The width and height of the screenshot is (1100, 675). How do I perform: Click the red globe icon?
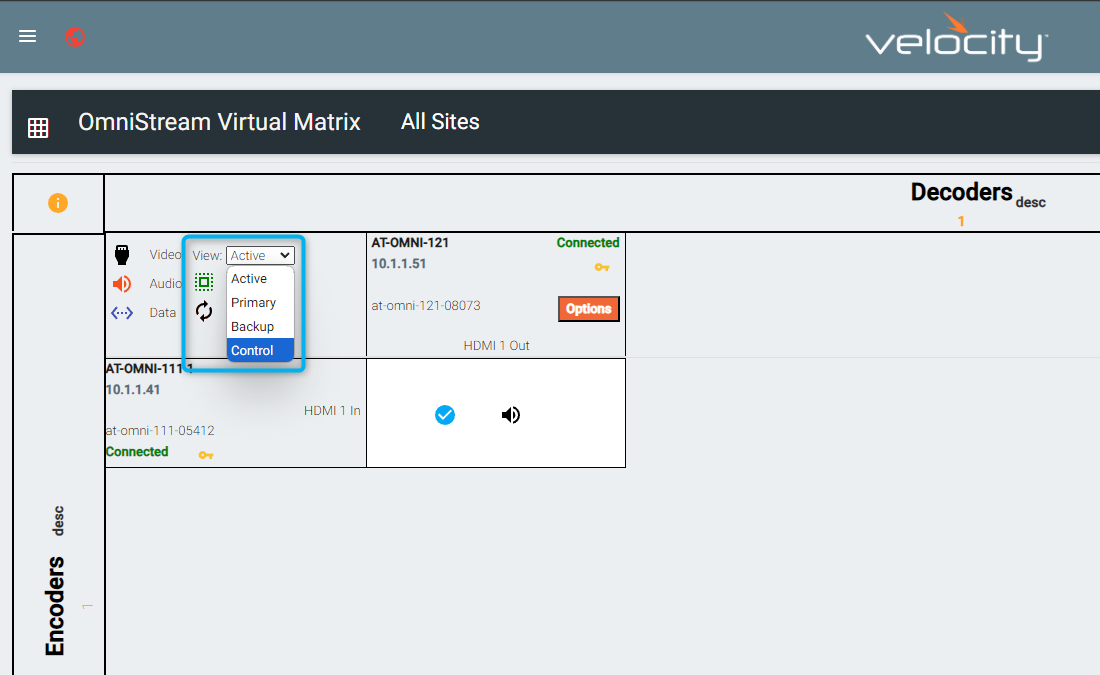click(75, 36)
